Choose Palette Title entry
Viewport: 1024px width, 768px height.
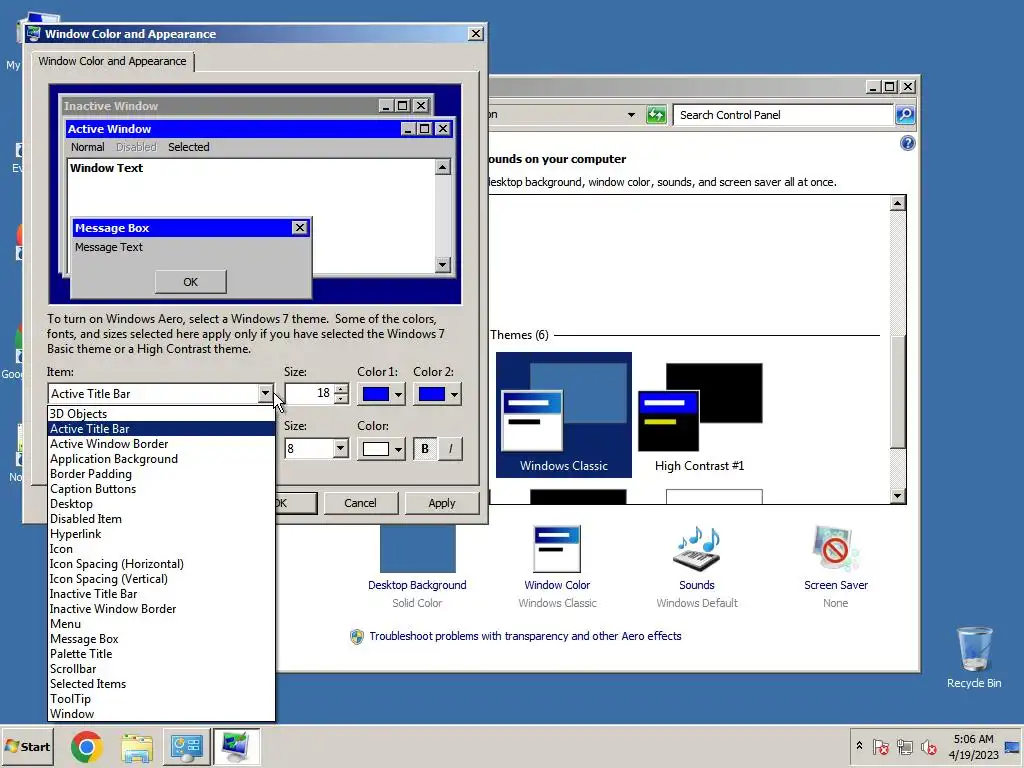click(161, 654)
